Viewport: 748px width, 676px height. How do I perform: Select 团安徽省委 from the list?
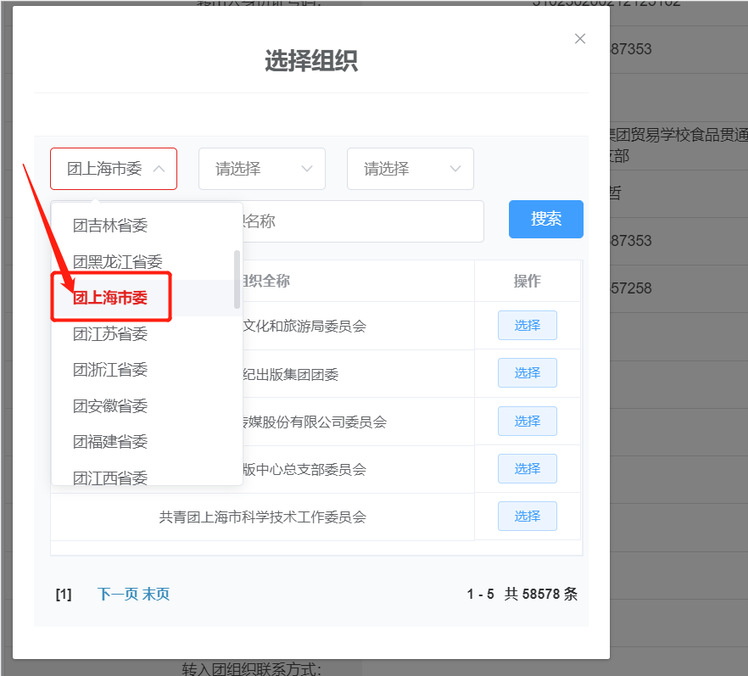point(110,406)
